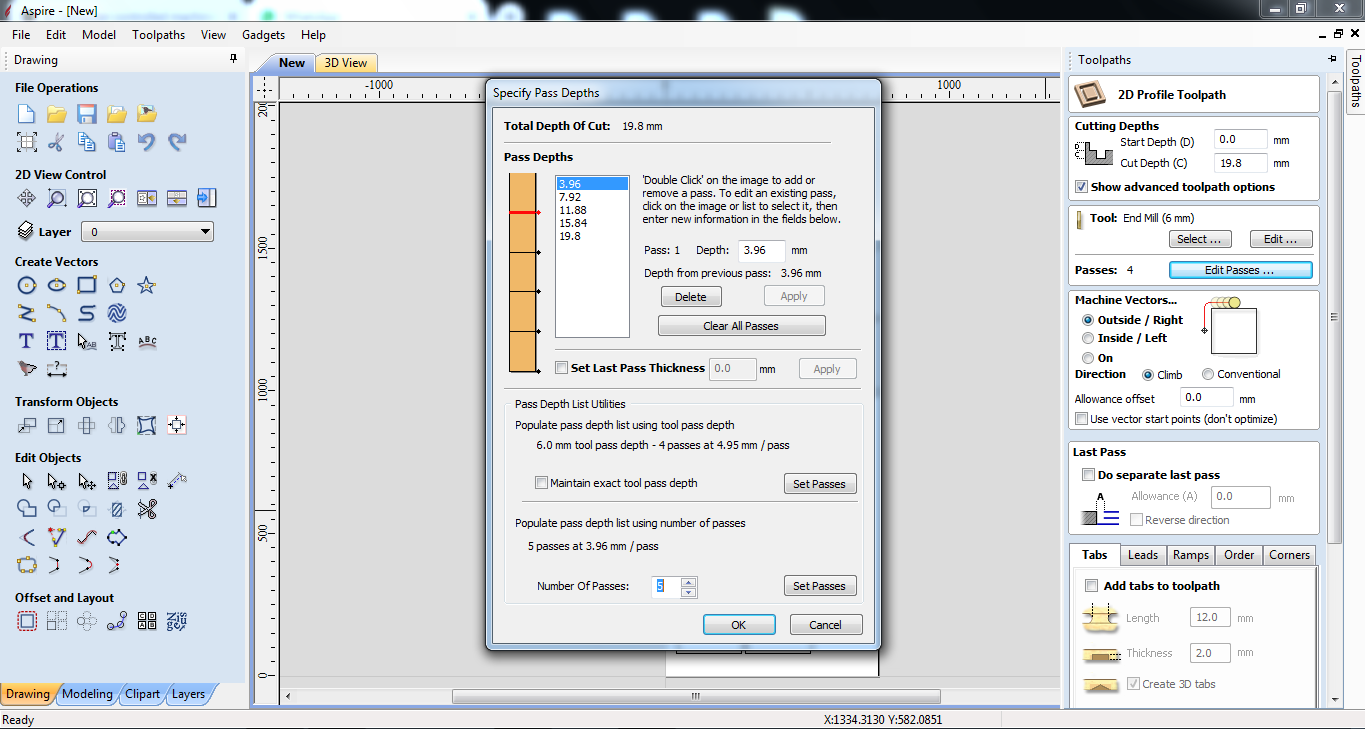Select pass depth 19.8 in the list

coord(592,236)
